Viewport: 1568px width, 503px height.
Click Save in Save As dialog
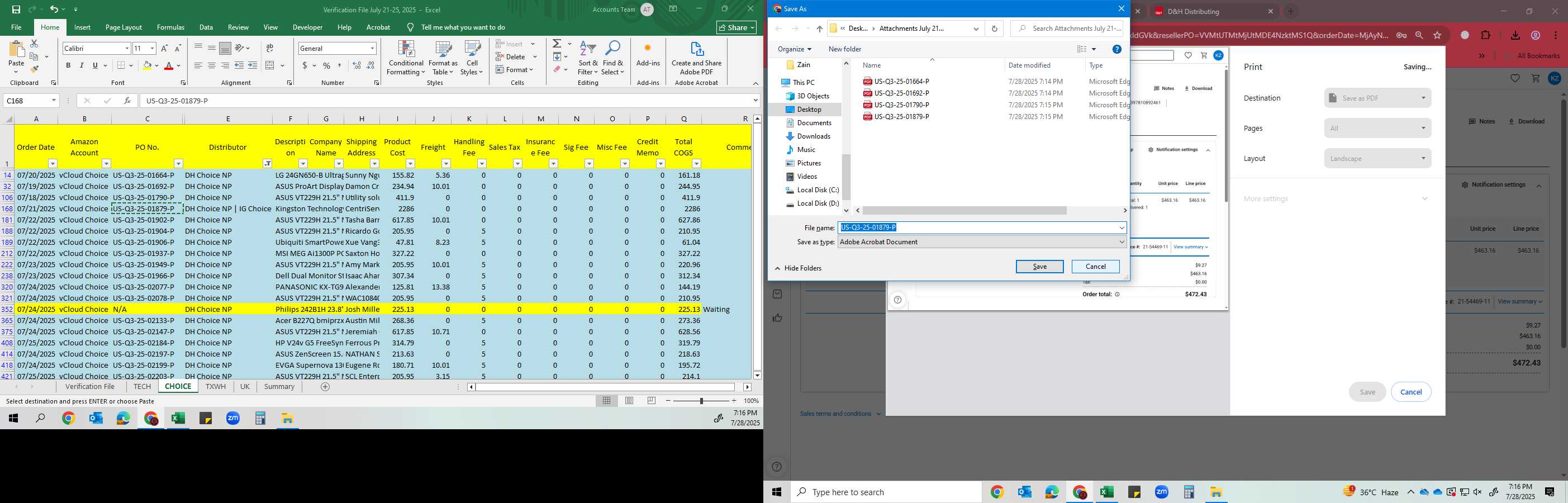click(x=1039, y=267)
